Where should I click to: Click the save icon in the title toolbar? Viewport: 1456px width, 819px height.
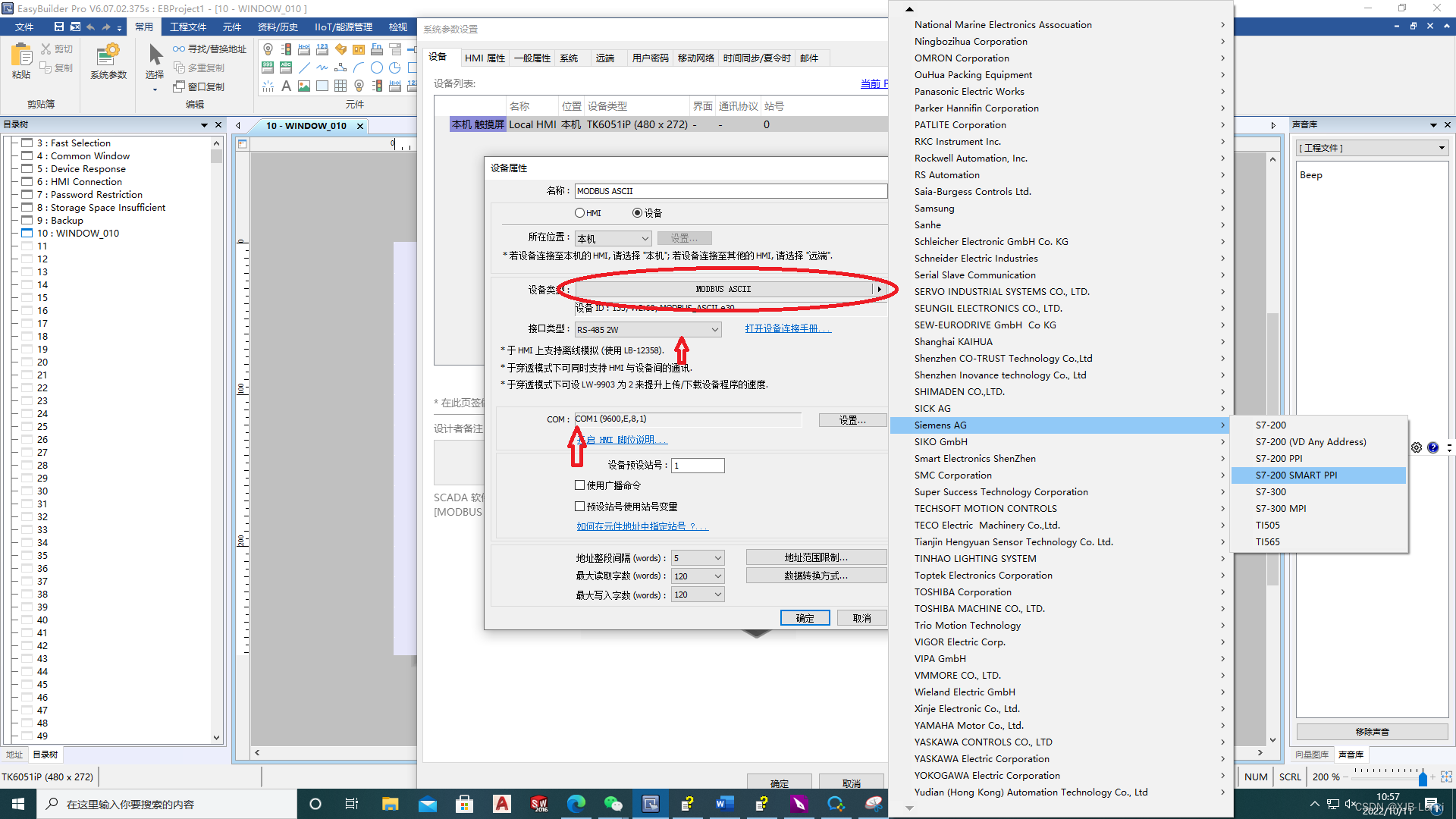(x=59, y=27)
